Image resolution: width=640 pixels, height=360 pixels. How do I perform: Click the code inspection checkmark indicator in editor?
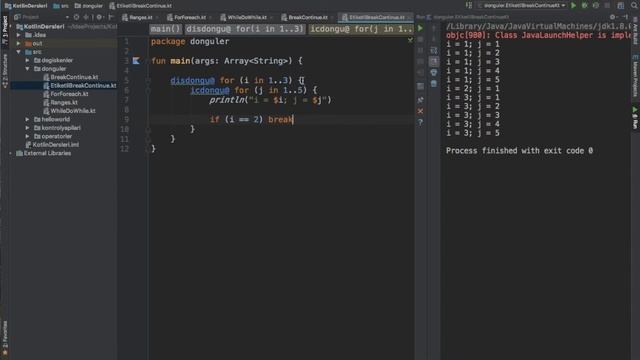(x=410, y=40)
